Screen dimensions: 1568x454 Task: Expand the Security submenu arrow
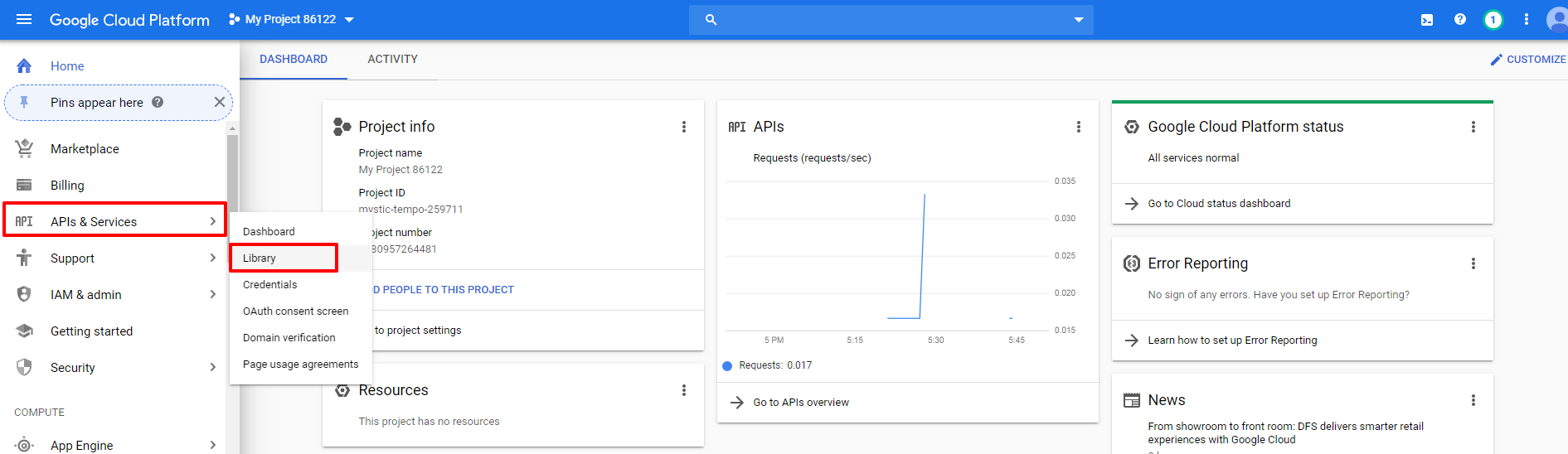coord(212,368)
